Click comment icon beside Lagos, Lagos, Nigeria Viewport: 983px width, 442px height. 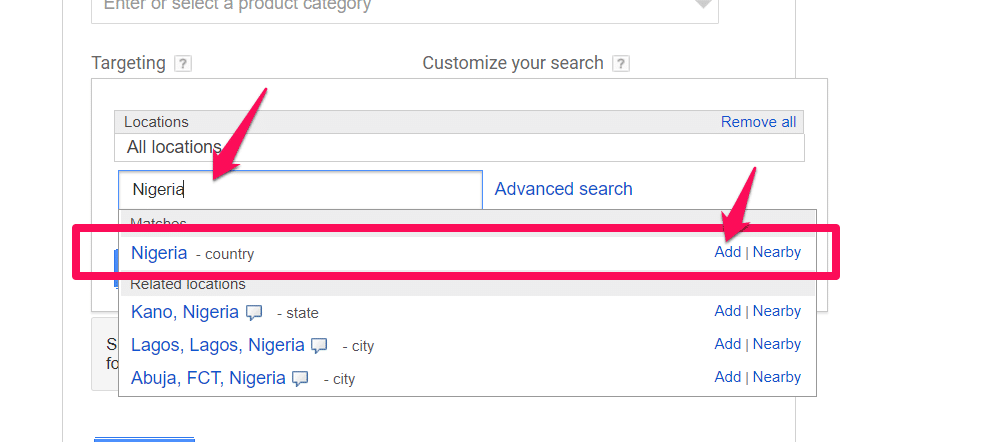(320, 345)
